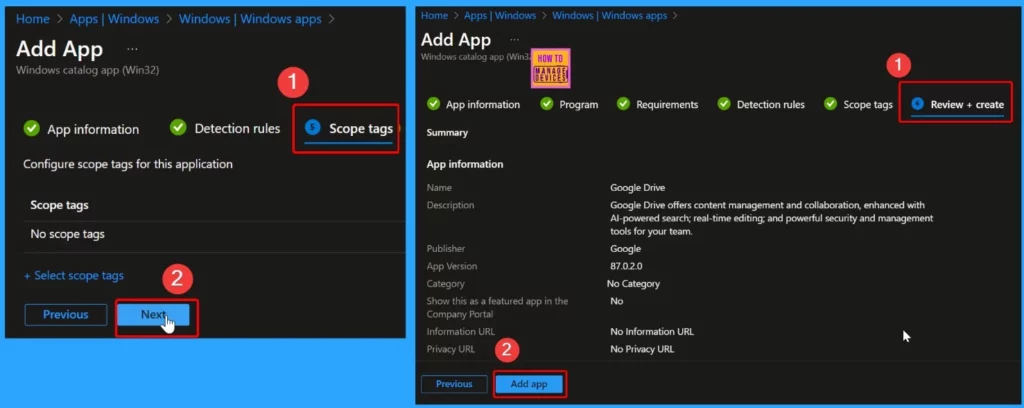Click 'Windows | Windows apps' breadcrumb in left panel
This screenshot has width=1024, height=408.
pos(250,19)
